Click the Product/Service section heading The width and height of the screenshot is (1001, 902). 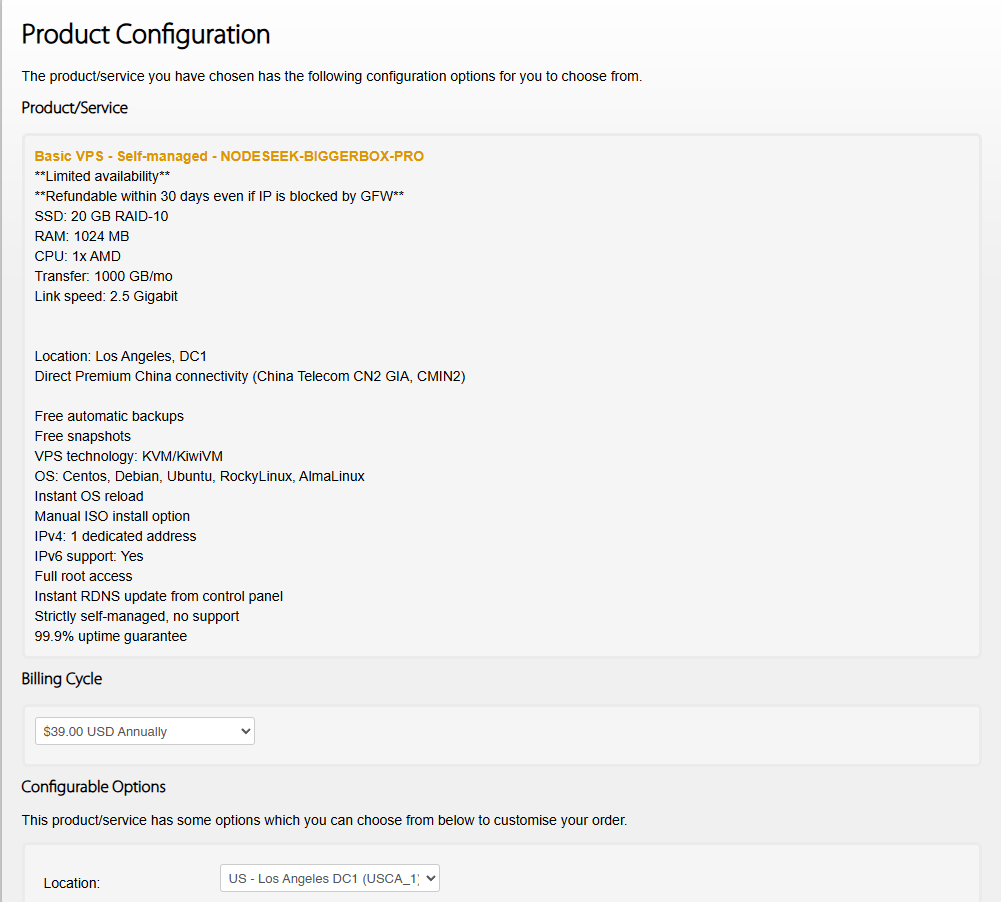pos(75,107)
